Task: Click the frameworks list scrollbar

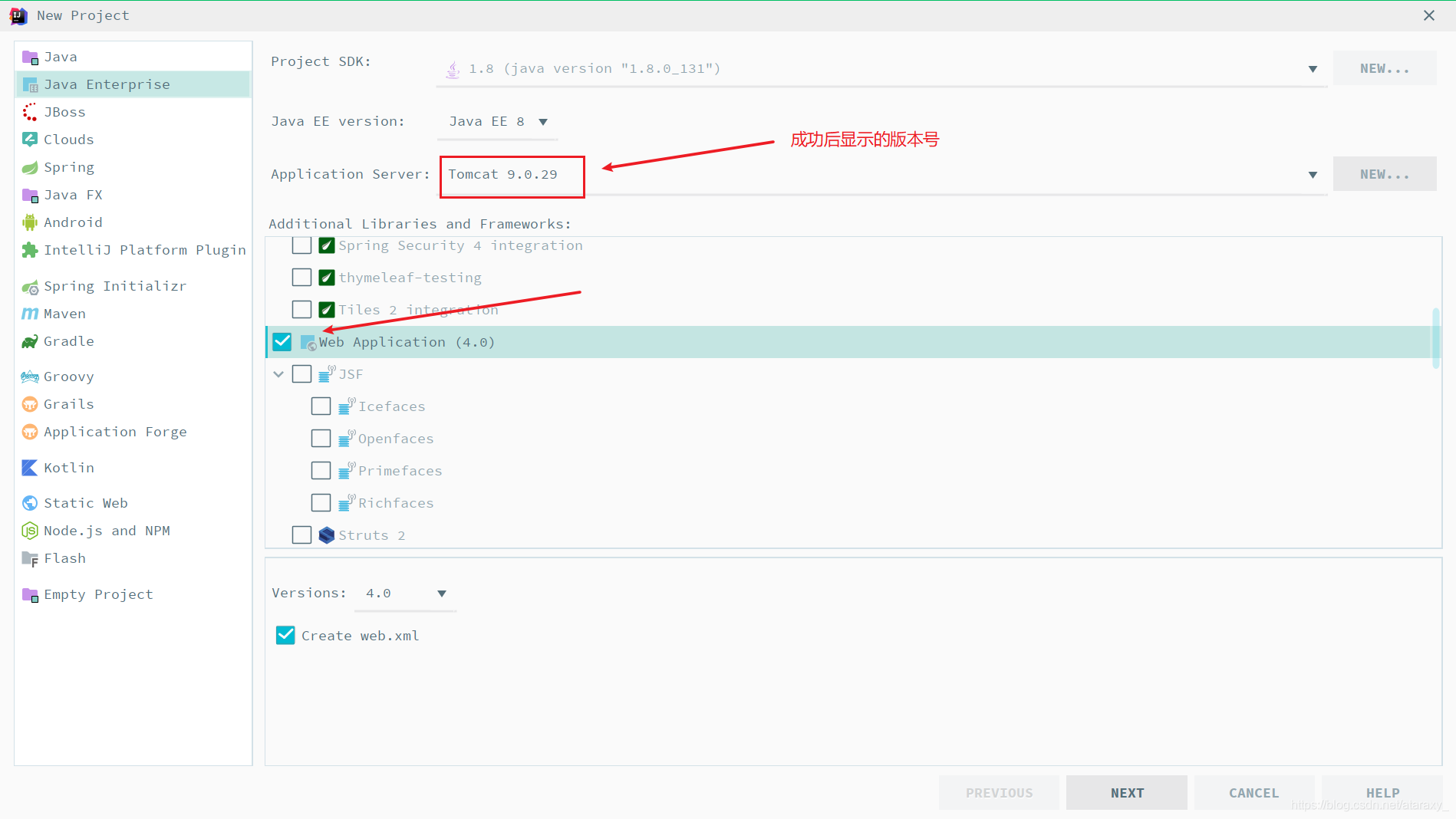Action: coord(1435,338)
